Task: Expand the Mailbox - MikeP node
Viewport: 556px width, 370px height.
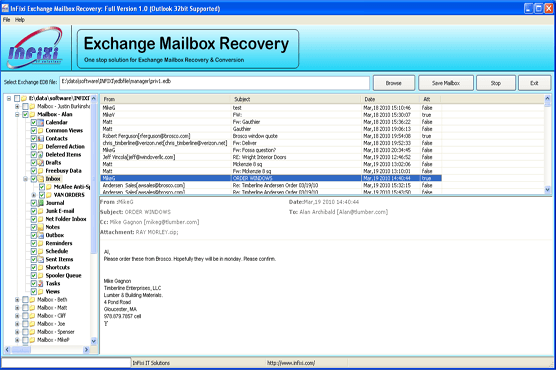Action: click(x=17, y=340)
